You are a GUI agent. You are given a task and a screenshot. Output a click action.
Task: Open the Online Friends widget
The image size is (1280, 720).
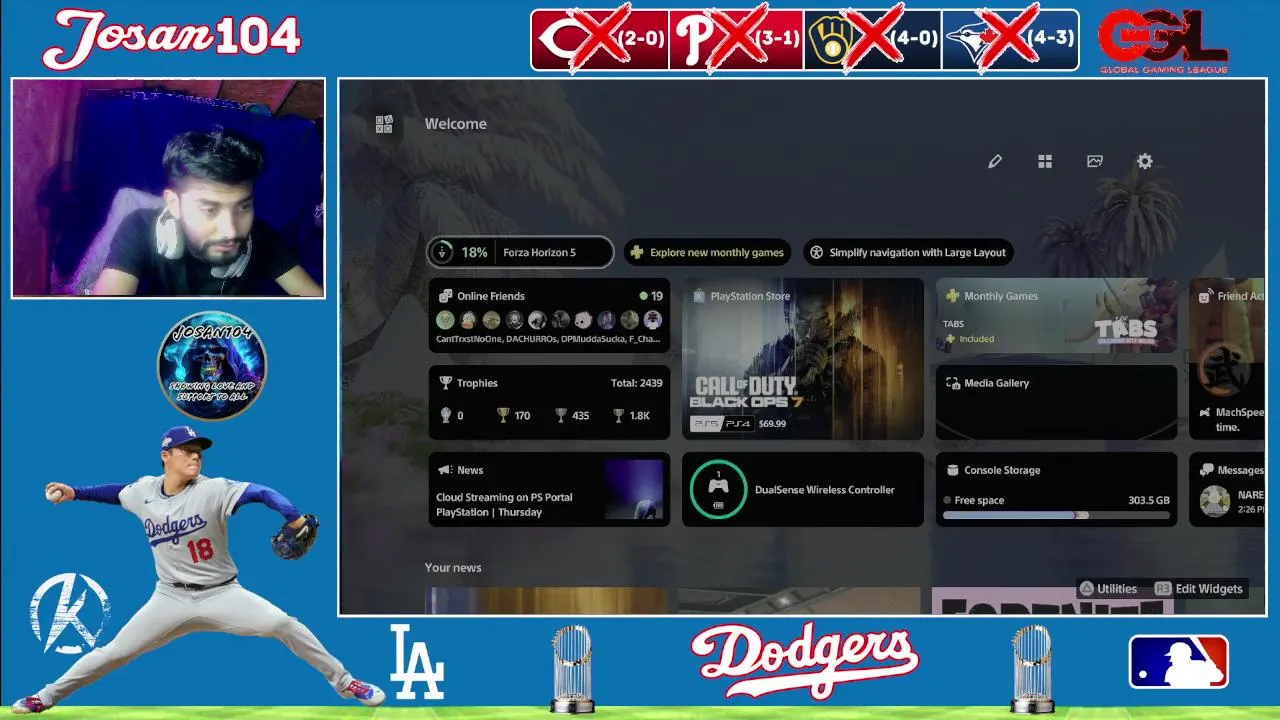click(x=549, y=316)
